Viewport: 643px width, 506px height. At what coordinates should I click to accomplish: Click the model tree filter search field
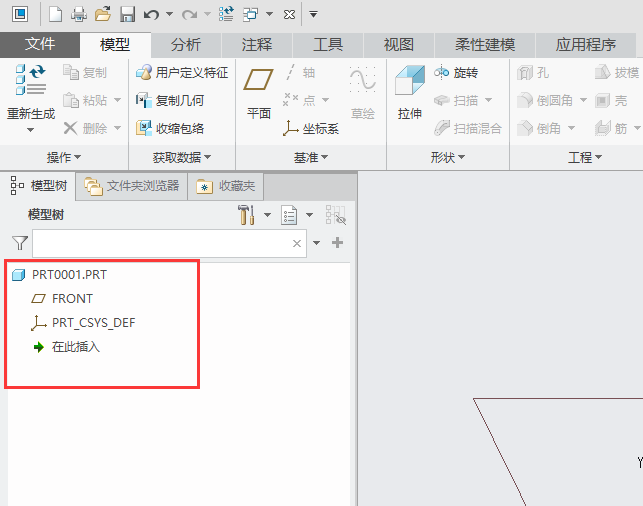[x=169, y=243]
